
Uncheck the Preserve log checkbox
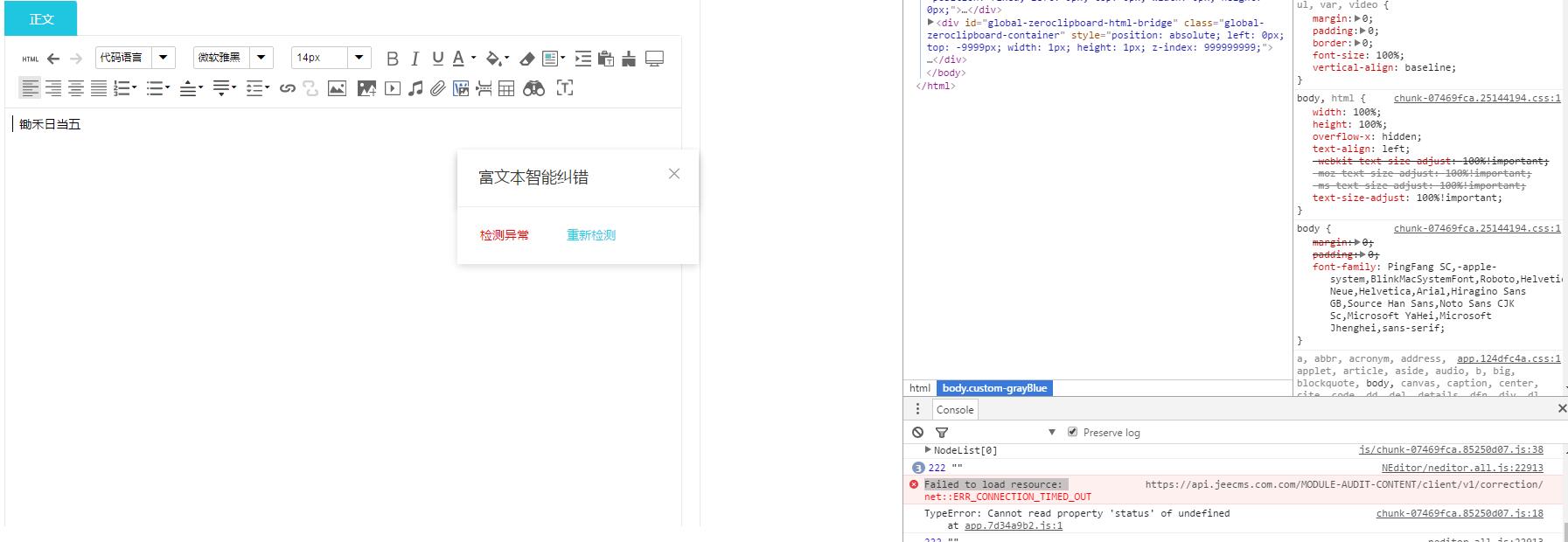1072,432
